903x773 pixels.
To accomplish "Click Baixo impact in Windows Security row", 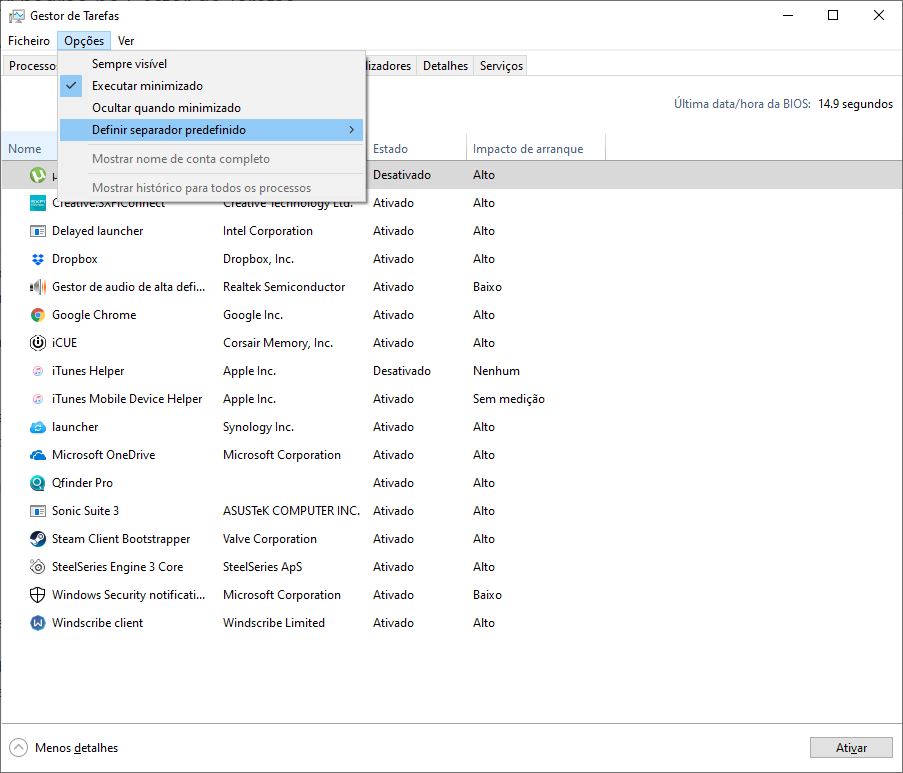I will click(487, 595).
